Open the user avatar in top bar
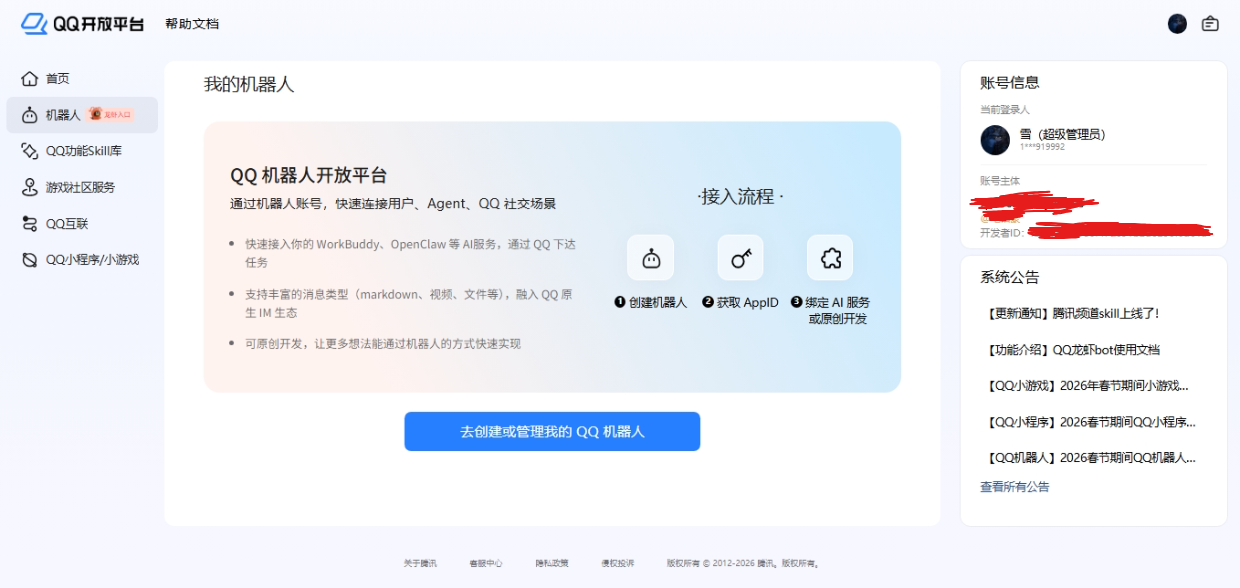This screenshot has height=588, width=1240. point(1177,24)
